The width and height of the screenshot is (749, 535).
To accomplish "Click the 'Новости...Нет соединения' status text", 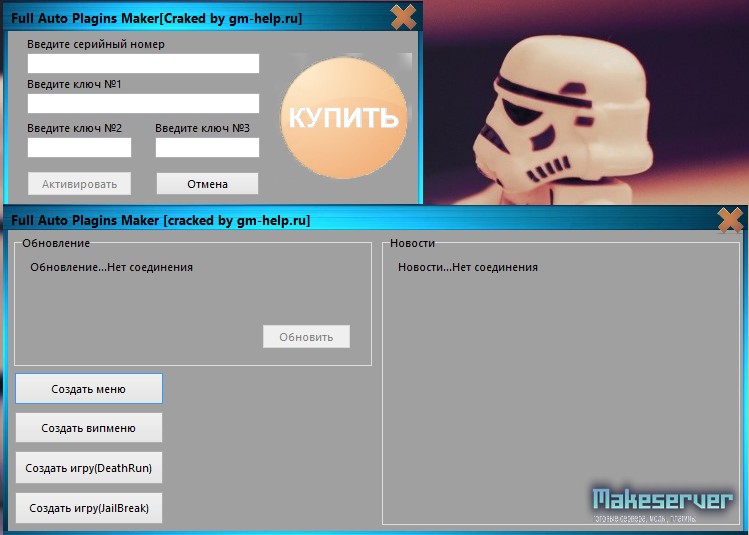I will 468,268.
